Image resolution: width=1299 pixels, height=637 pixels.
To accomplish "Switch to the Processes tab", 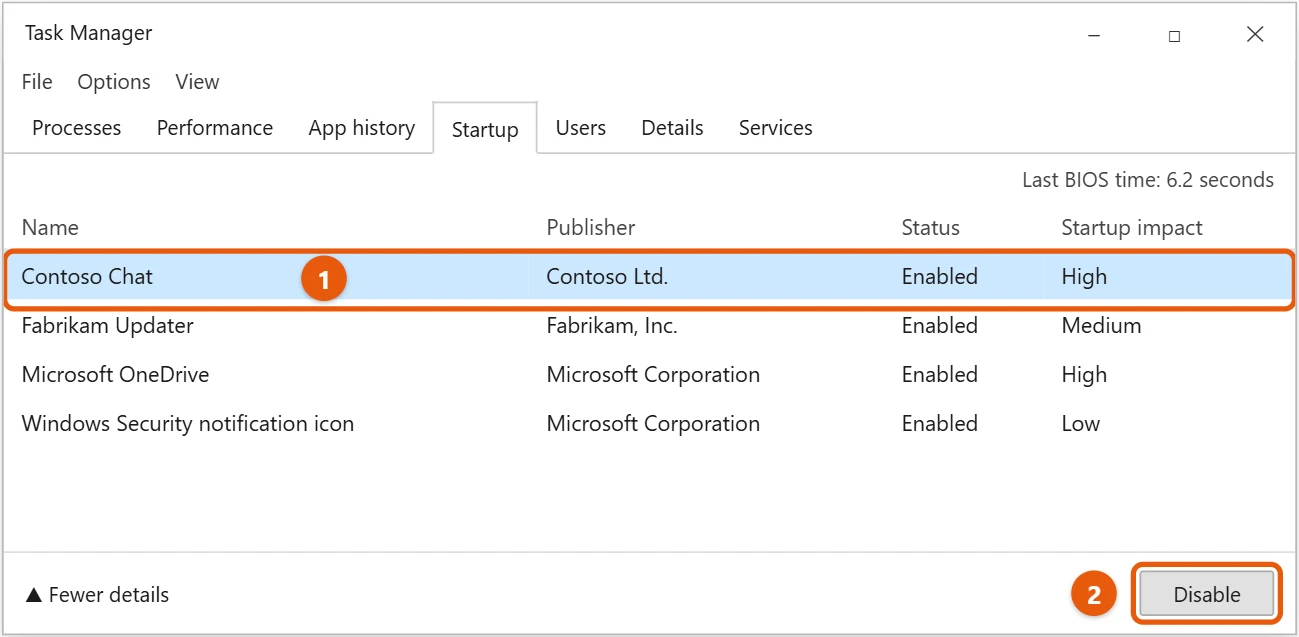I will click(77, 128).
